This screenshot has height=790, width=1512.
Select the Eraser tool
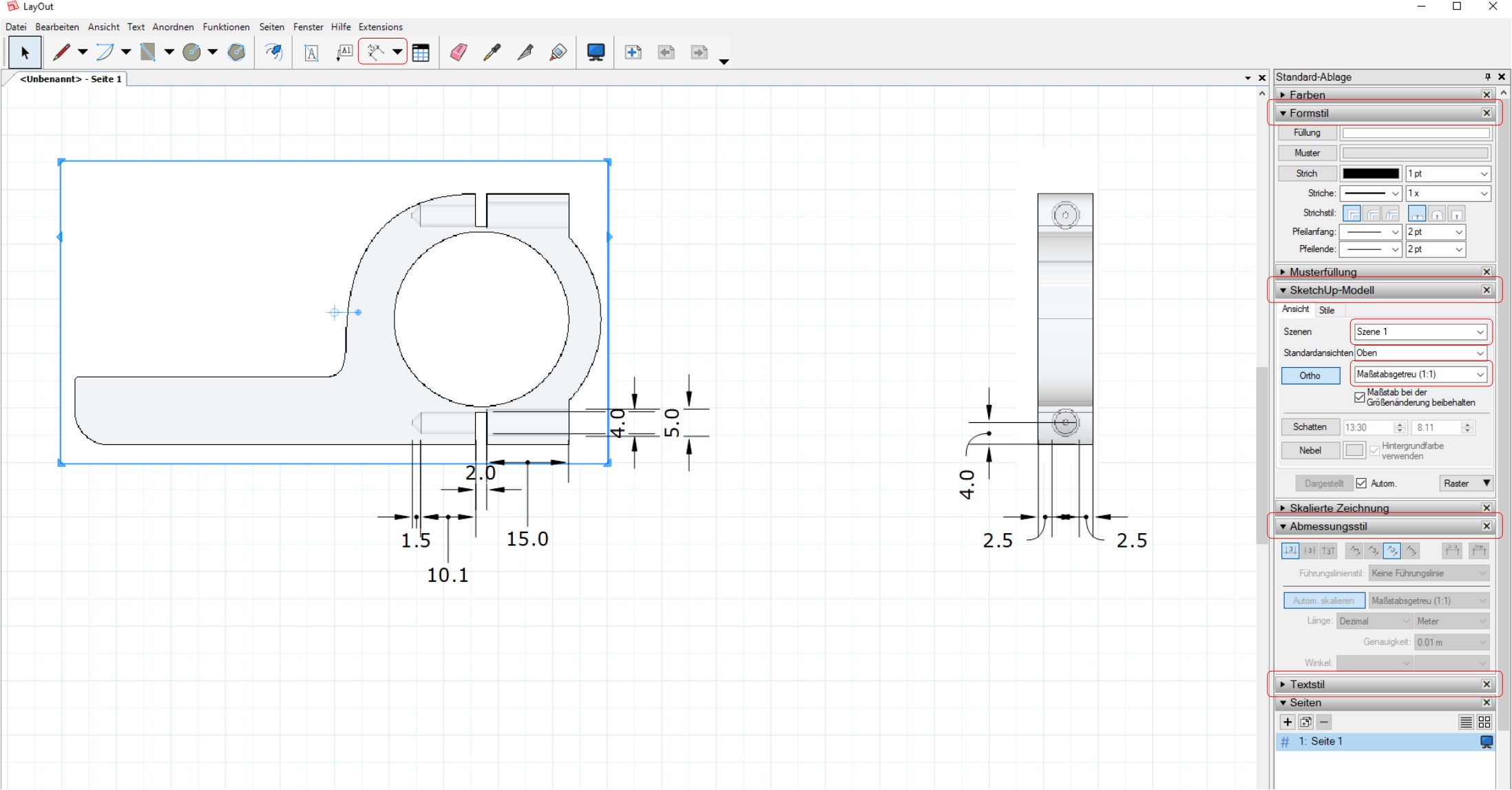(x=459, y=52)
